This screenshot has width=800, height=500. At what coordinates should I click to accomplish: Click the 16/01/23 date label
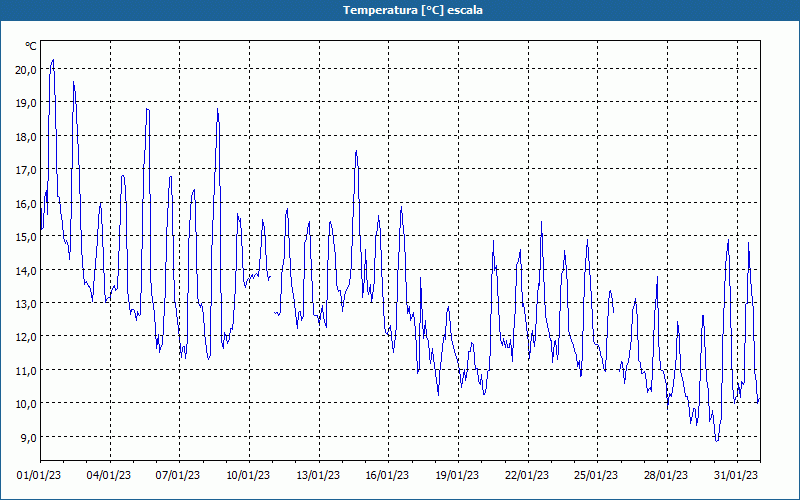[387, 476]
